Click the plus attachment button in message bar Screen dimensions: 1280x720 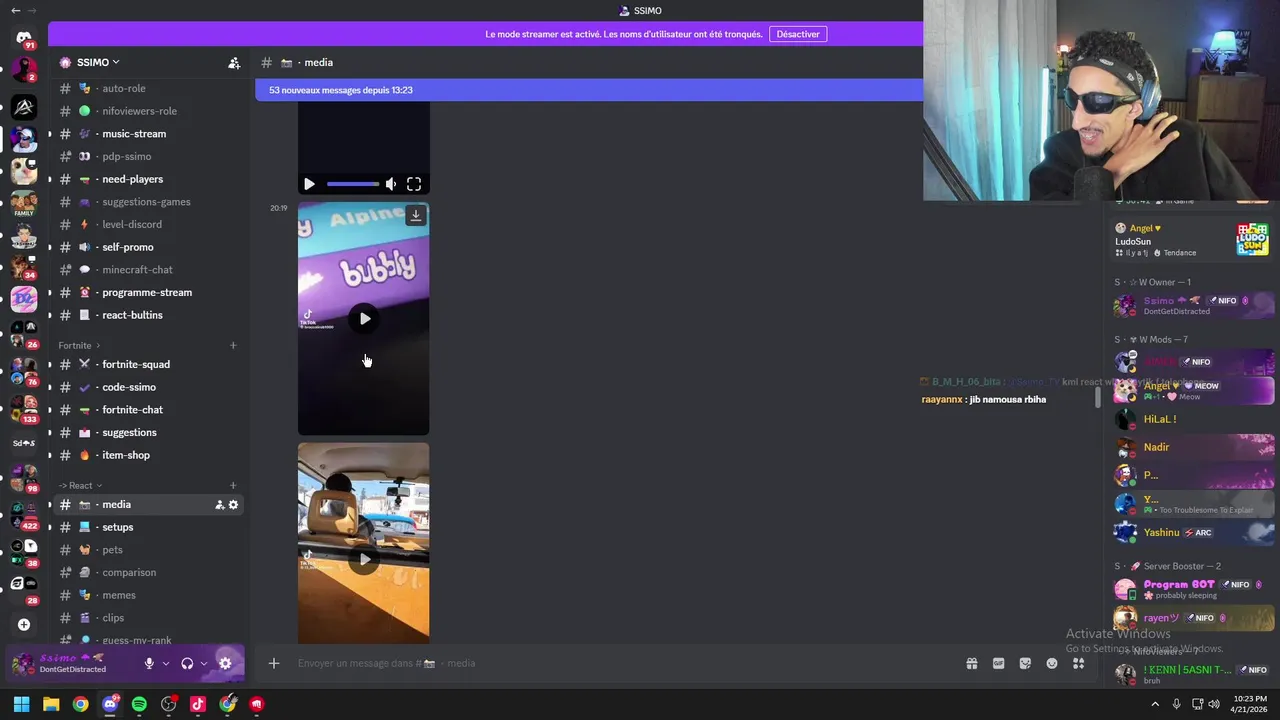click(x=273, y=663)
